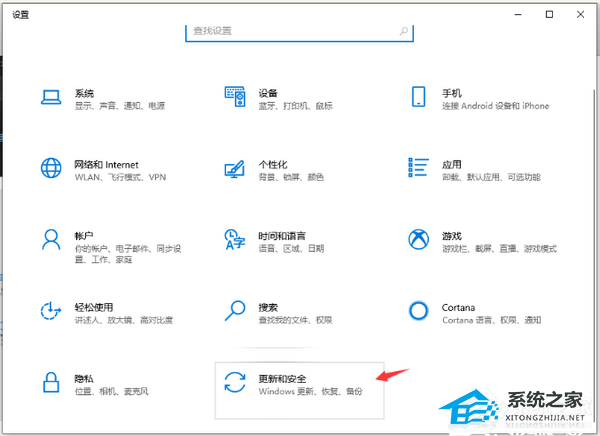
Task: Close the 设置 window
Action: click(580, 15)
